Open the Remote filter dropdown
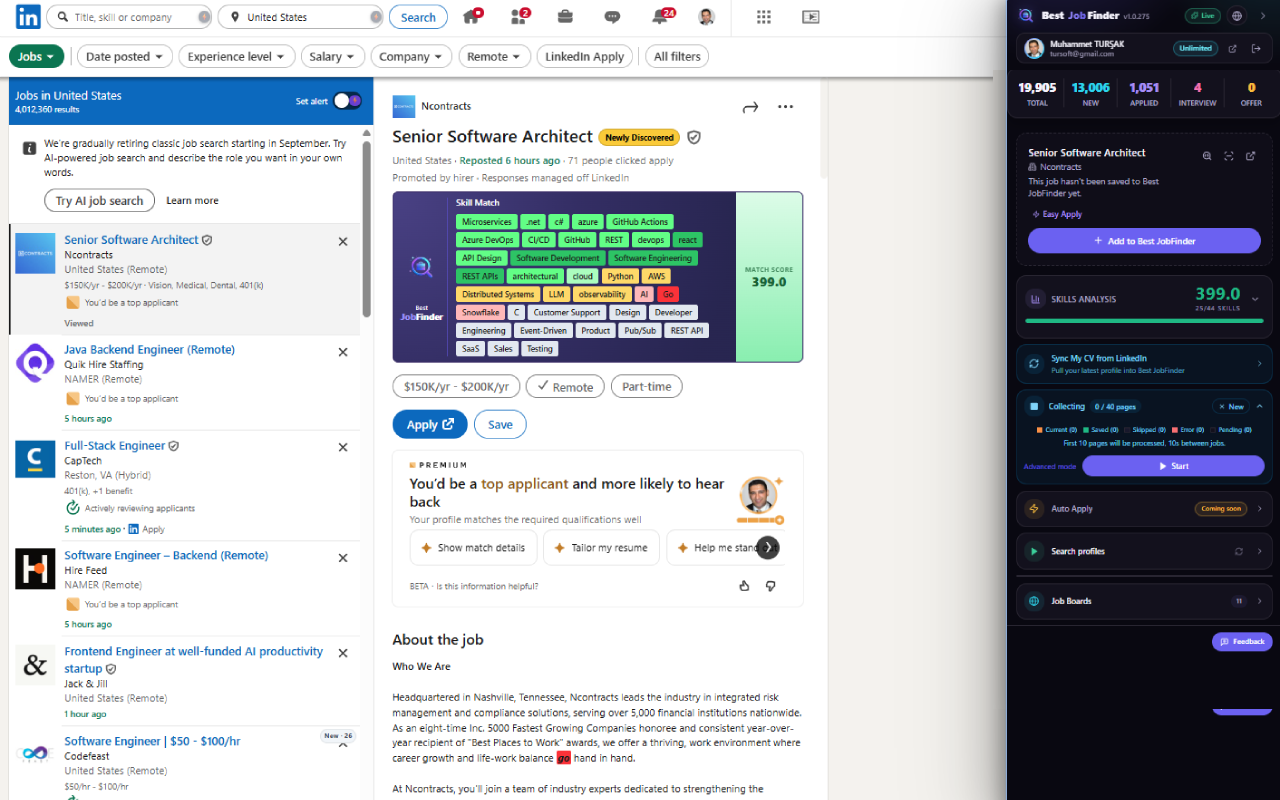This screenshot has width=1280, height=800. pyautogui.click(x=494, y=57)
